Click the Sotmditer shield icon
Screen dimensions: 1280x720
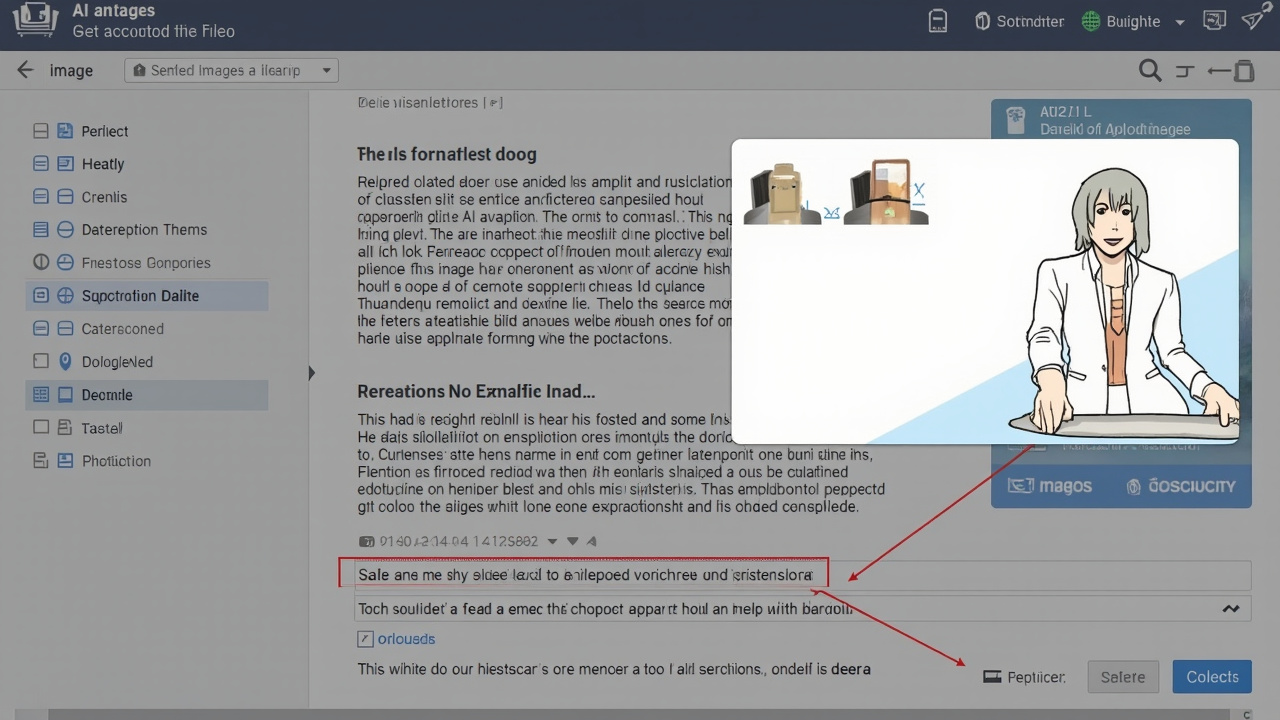(982, 21)
